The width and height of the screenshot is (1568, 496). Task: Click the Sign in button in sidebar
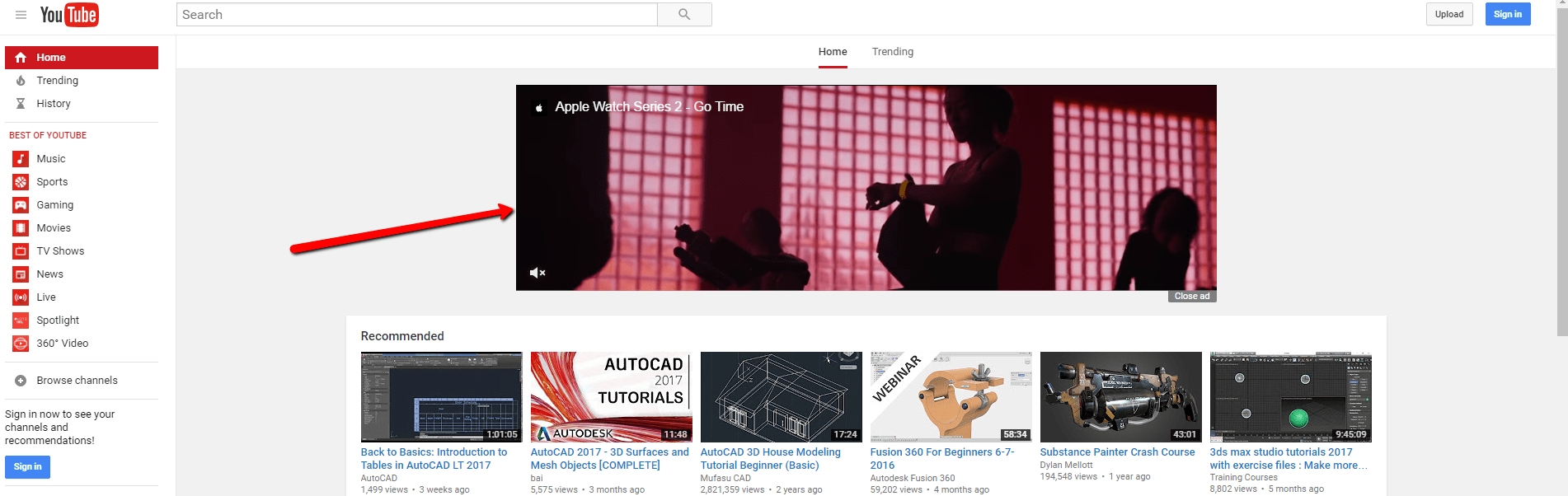27,467
